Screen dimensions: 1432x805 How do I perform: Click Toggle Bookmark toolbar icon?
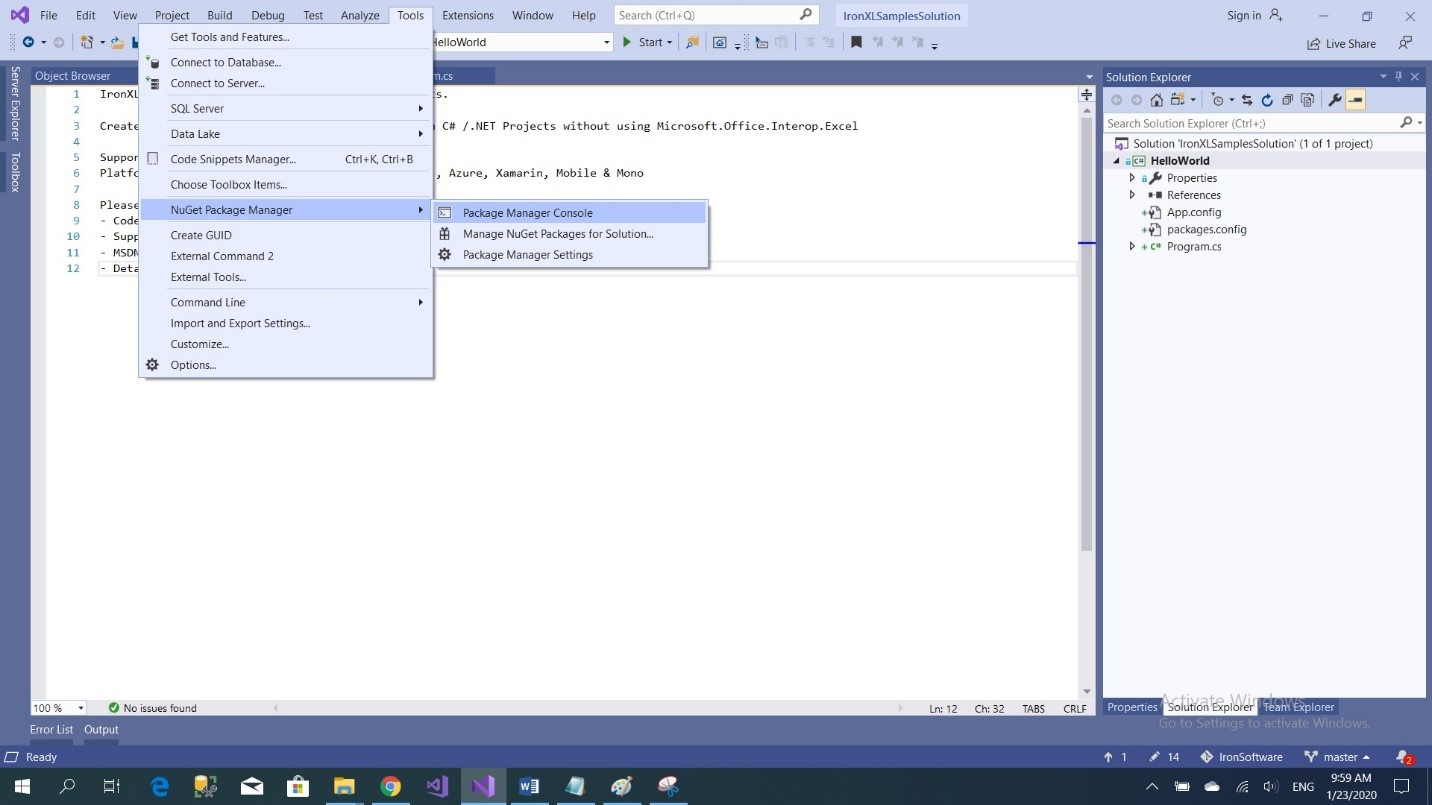tap(856, 42)
